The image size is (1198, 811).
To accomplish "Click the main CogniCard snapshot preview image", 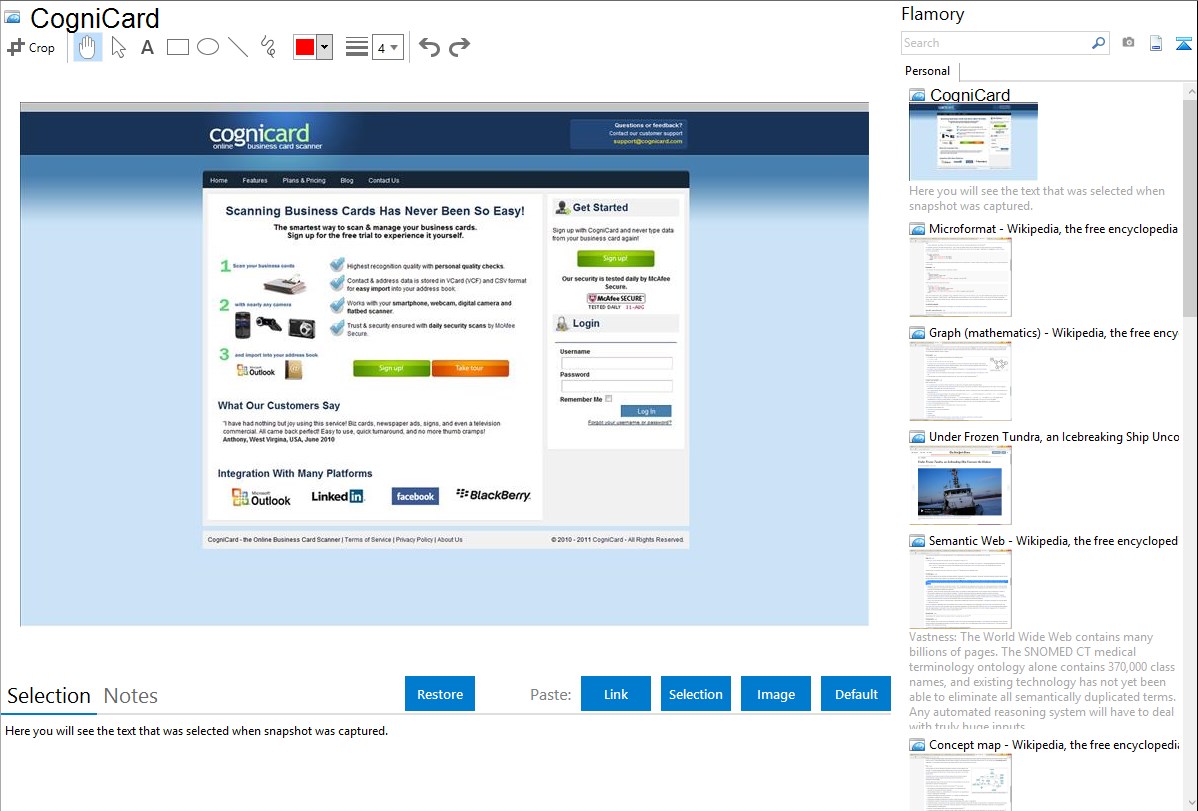I will tap(445, 364).
